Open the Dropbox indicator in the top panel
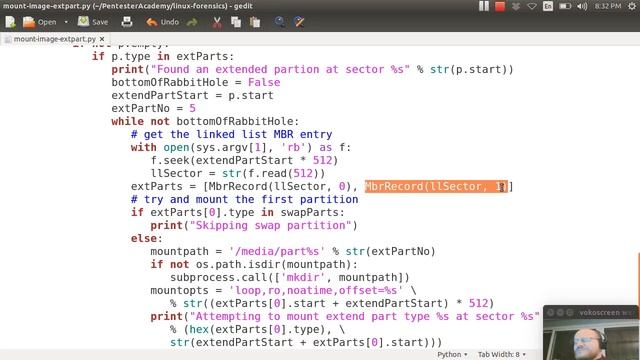Screen dimensions: 640x360 (x=516, y=6)
